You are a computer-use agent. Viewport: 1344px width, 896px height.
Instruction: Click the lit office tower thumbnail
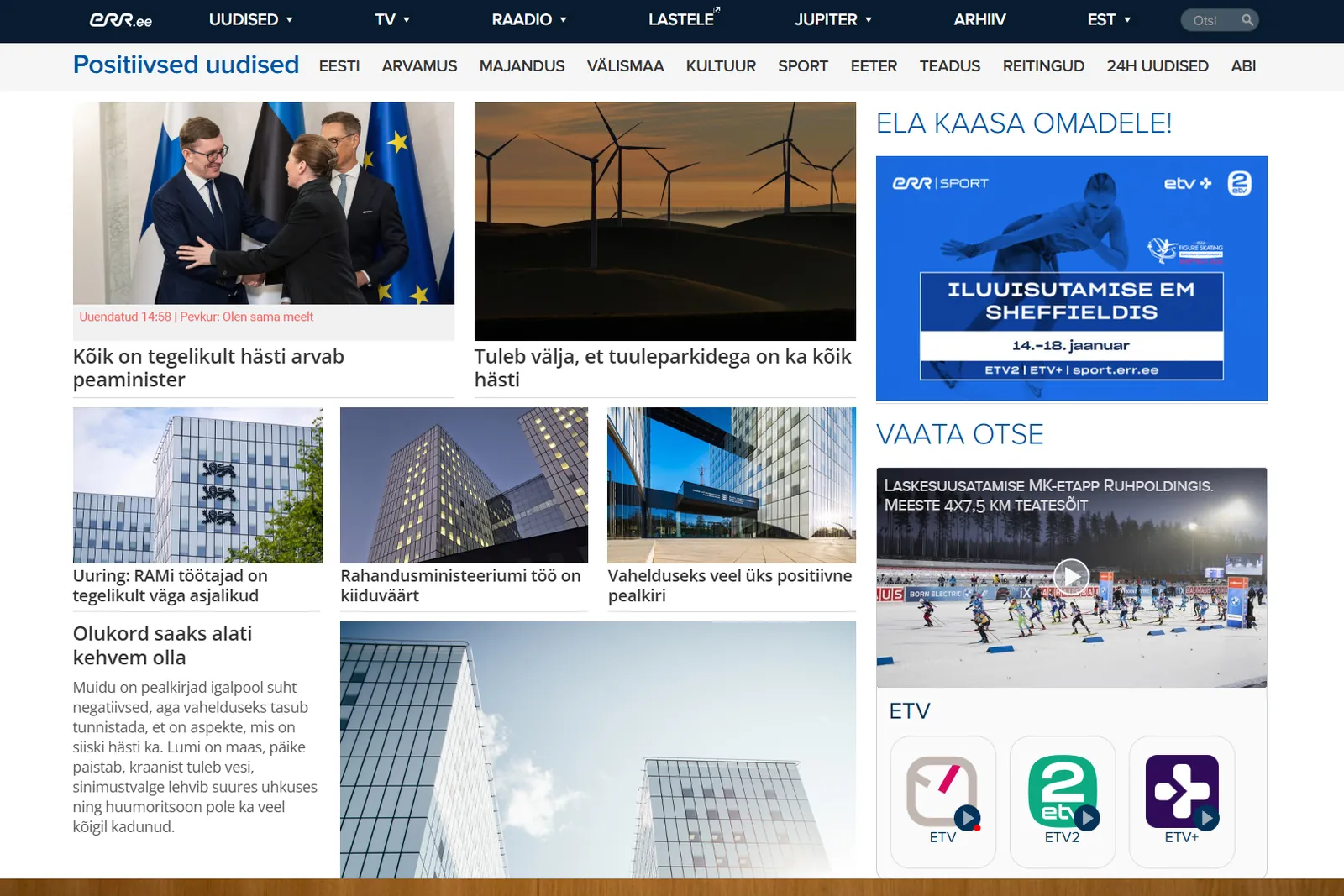[464, 485]
